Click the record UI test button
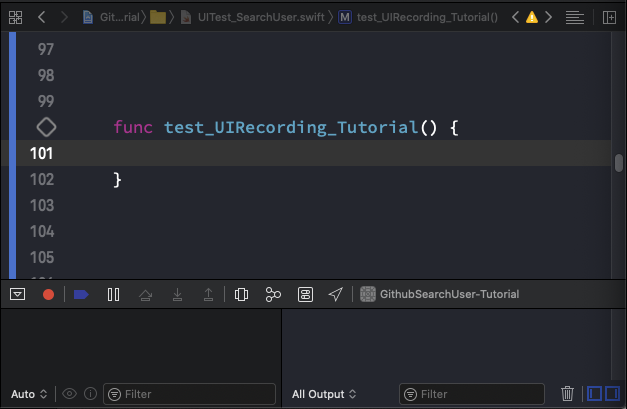This screenshot has height=409, width=627. [48, 294]
